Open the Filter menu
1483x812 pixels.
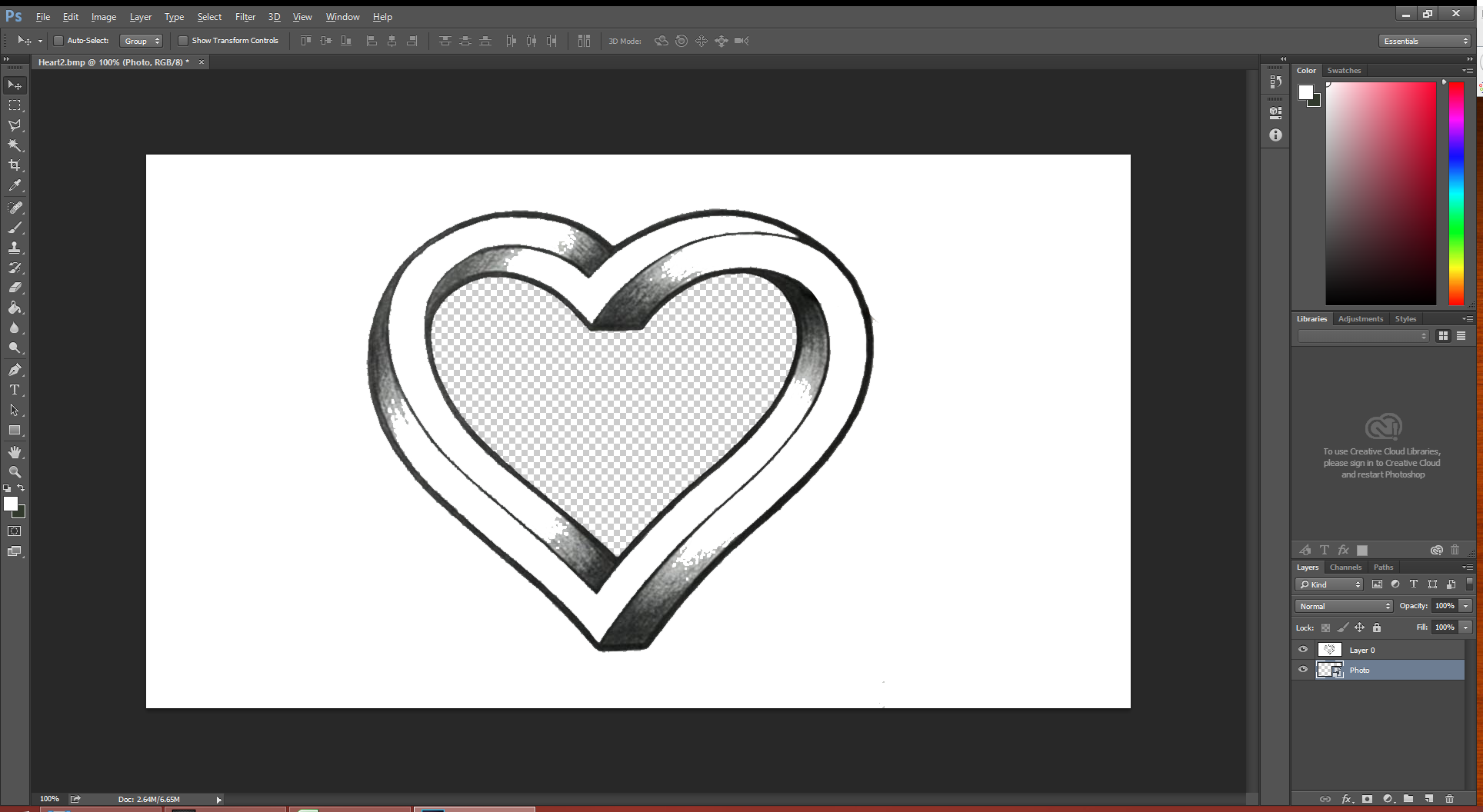(x=245, y=17)
